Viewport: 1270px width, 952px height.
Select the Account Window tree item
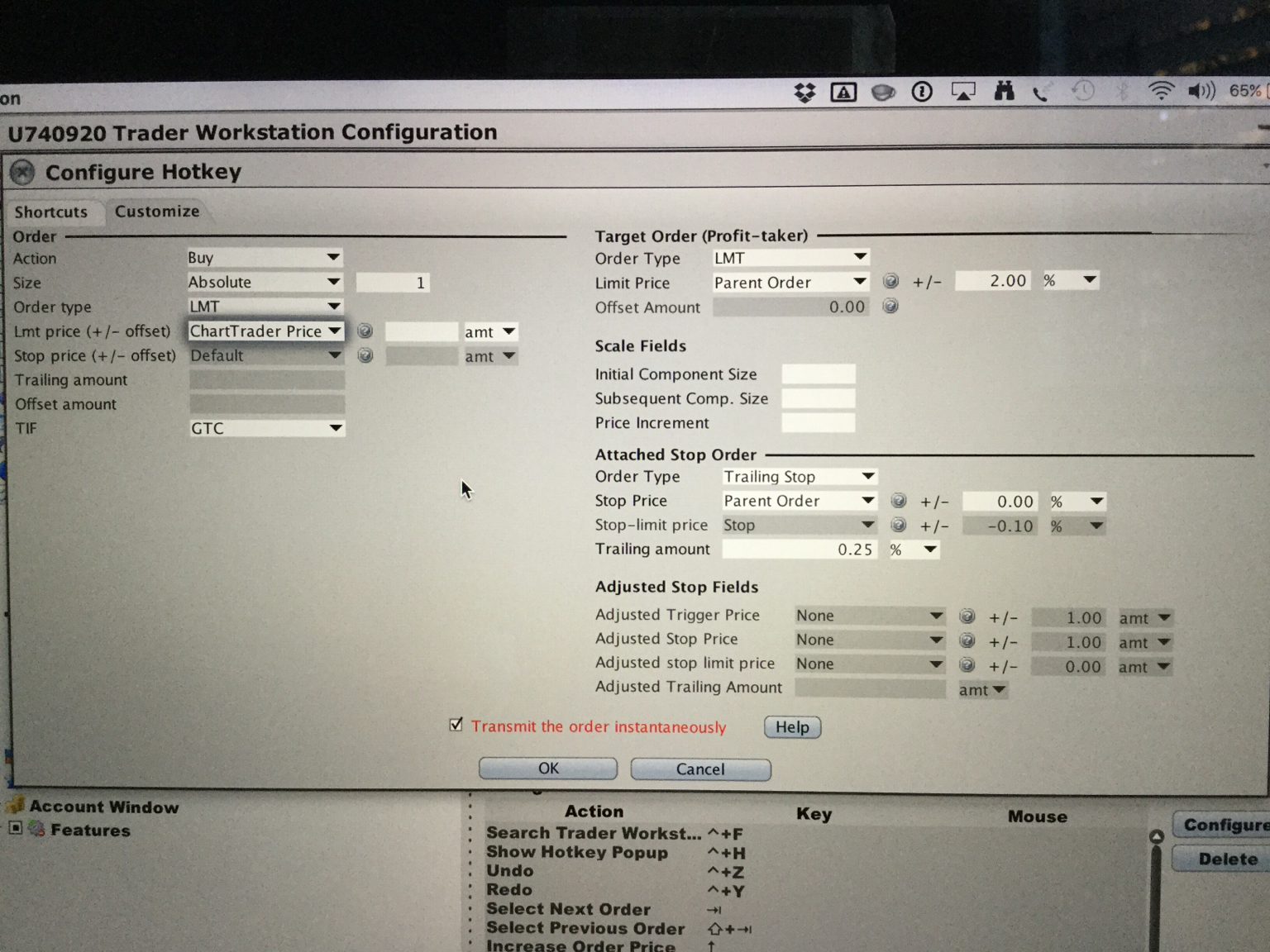104,807
